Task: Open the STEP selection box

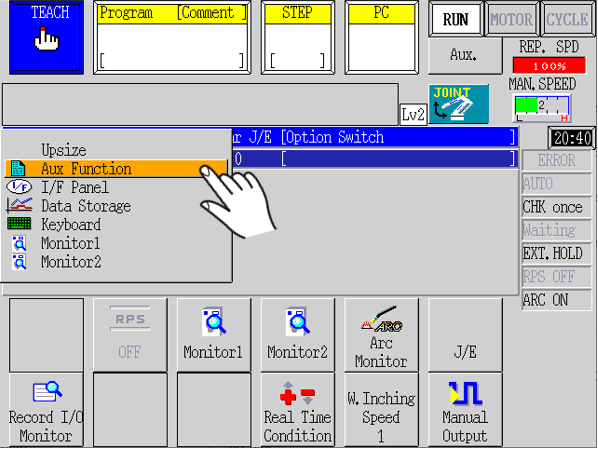Action: pyautogui.click(x=297, y=37)
